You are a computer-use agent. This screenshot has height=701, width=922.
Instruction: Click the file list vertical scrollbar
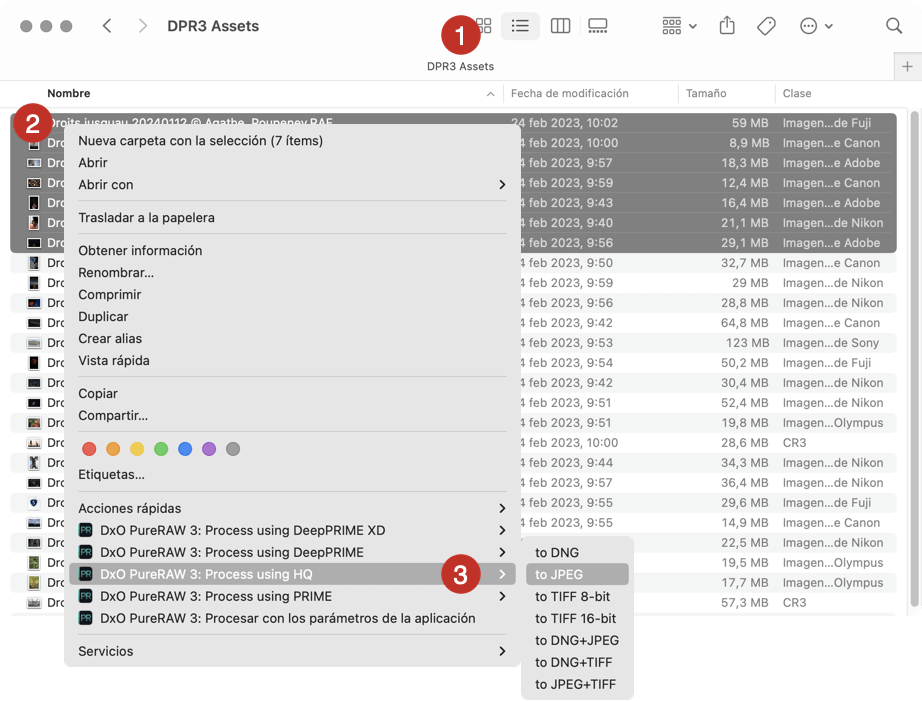tap(914, 359)
